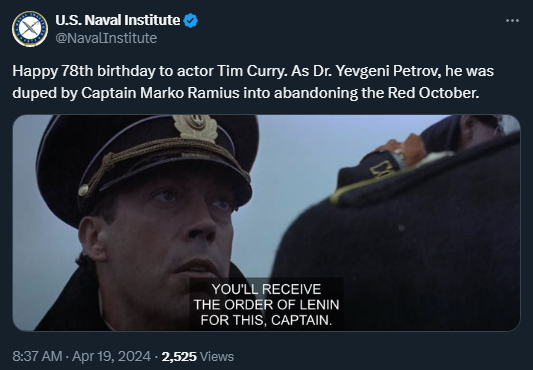
Task: Open the U.S. Naval Institute profile avatar
Action: pos(30,29)
